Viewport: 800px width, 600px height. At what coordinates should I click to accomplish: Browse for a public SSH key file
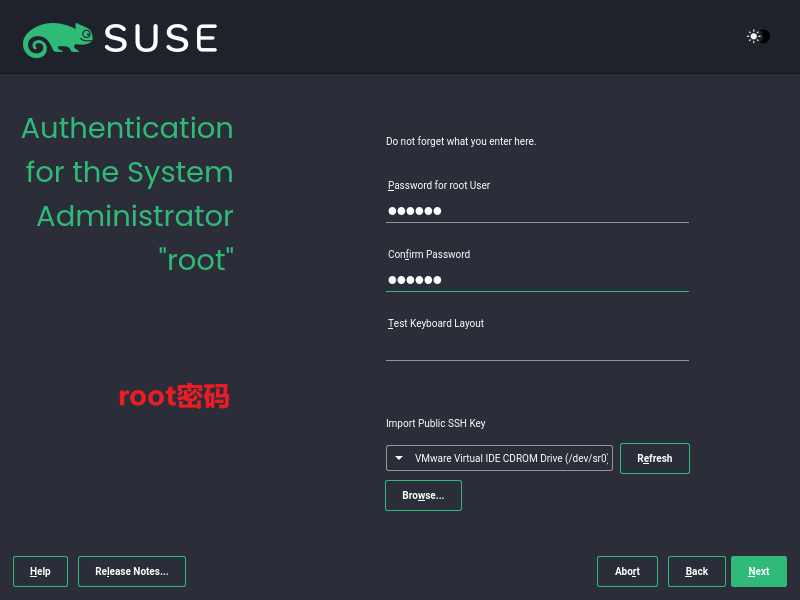click(x=423, y=495)
